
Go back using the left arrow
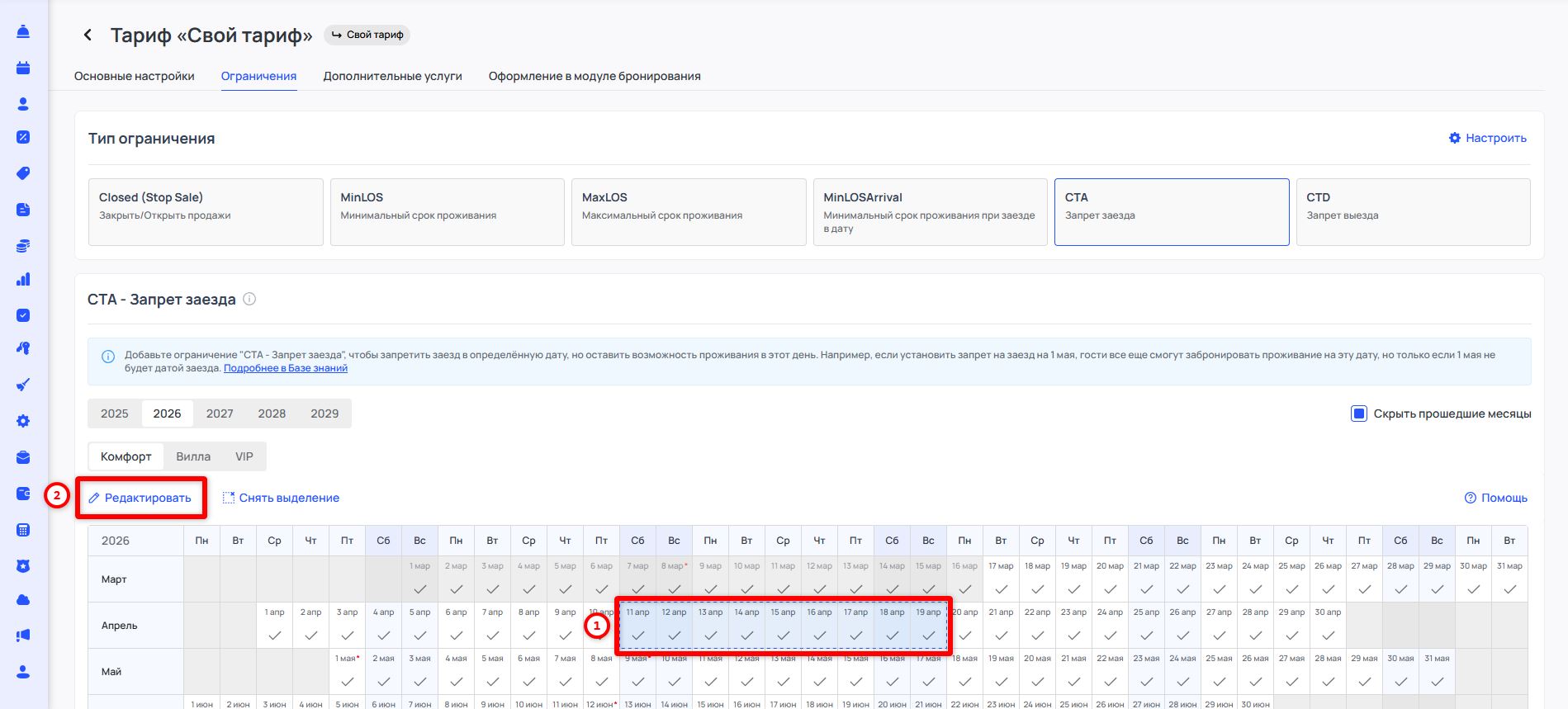tap(88, 35)
